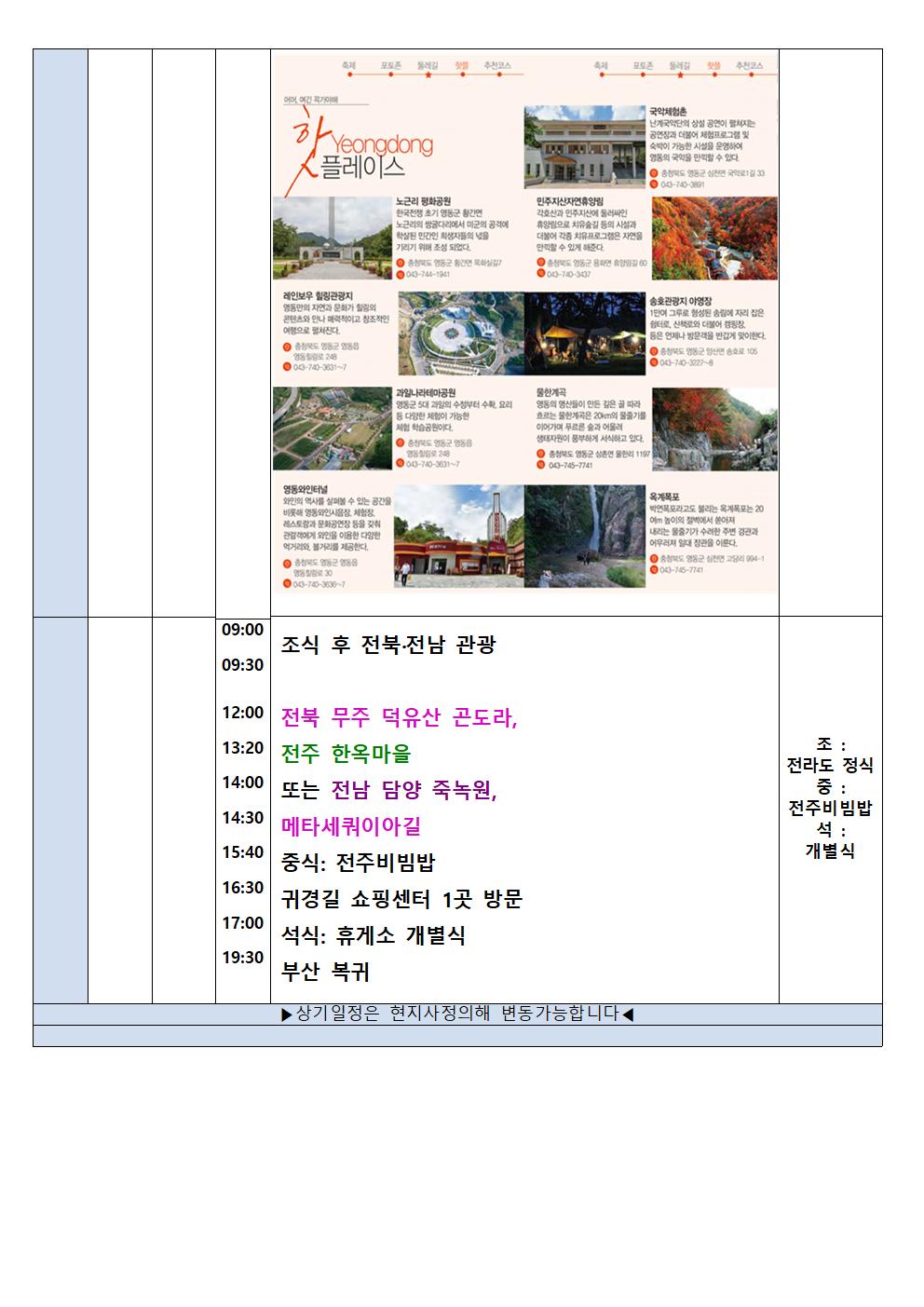924x1307 pixels.
Task: Open the 옥계폭포 waterfall photo
Action: [585, 536]
